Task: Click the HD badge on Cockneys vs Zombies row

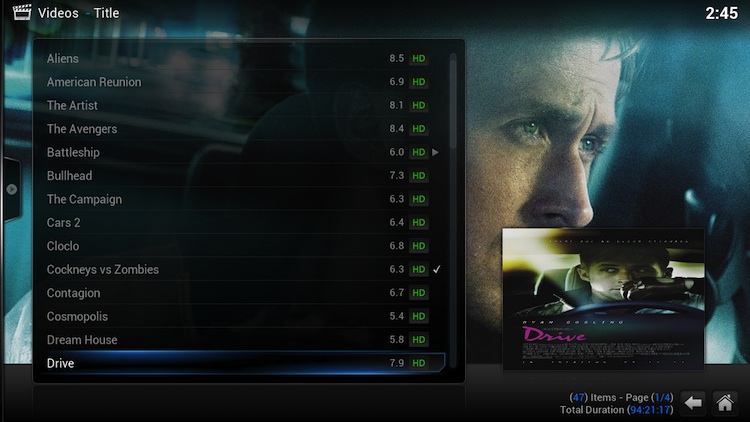Action: click(419, 269)
